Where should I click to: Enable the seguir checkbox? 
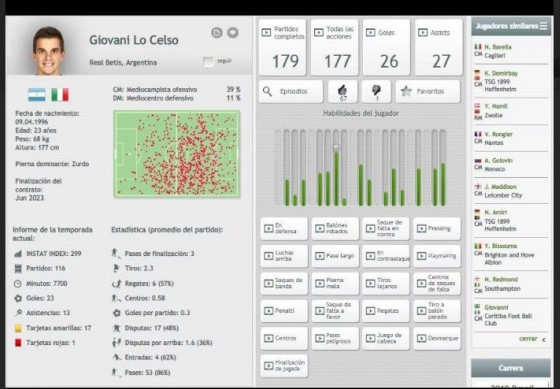click(x=208, y=61)
